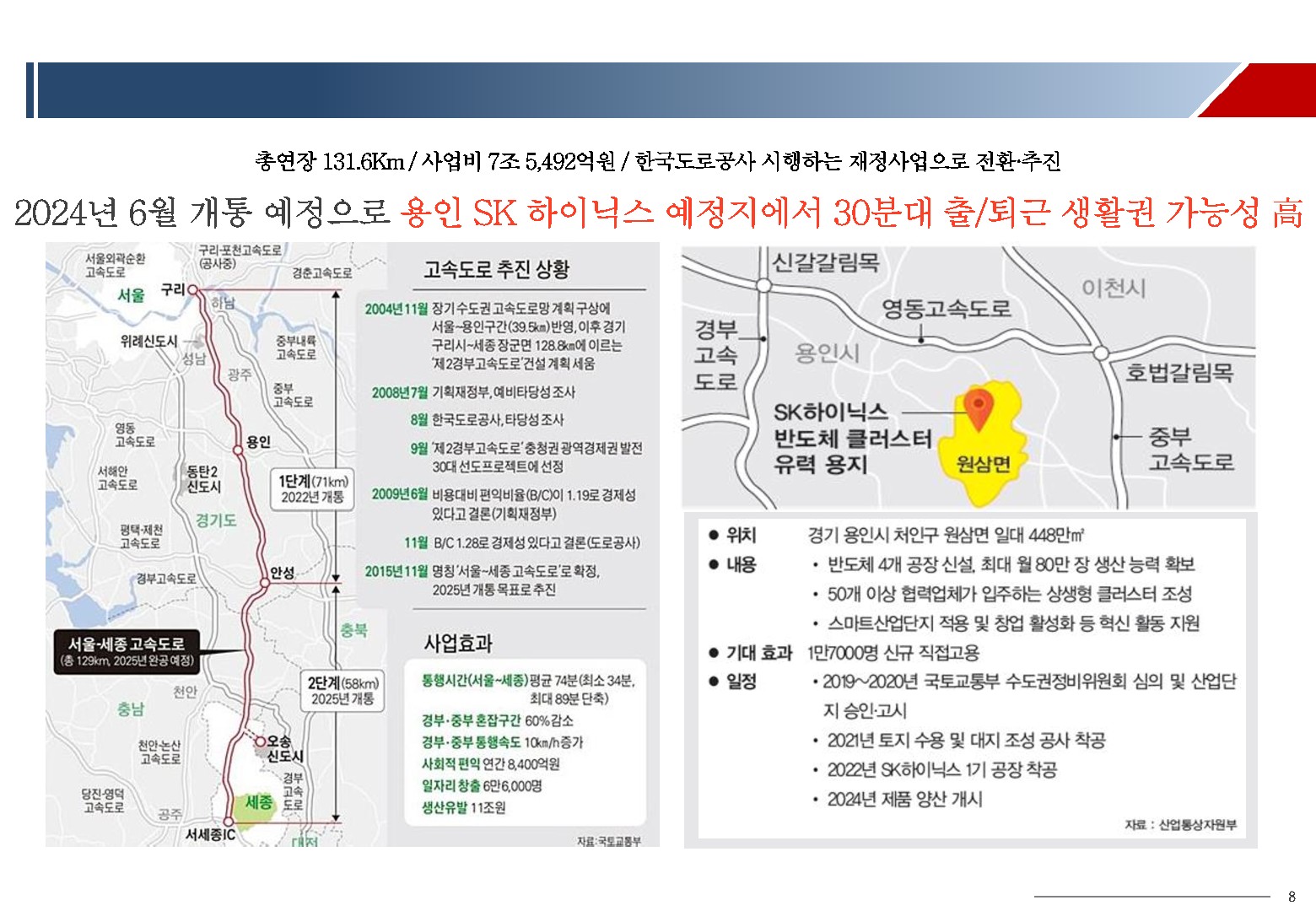Viewport: 1316px width, 911px height.
Task: Click the 오송 신도시 marker circle
Action: [261, 741]
